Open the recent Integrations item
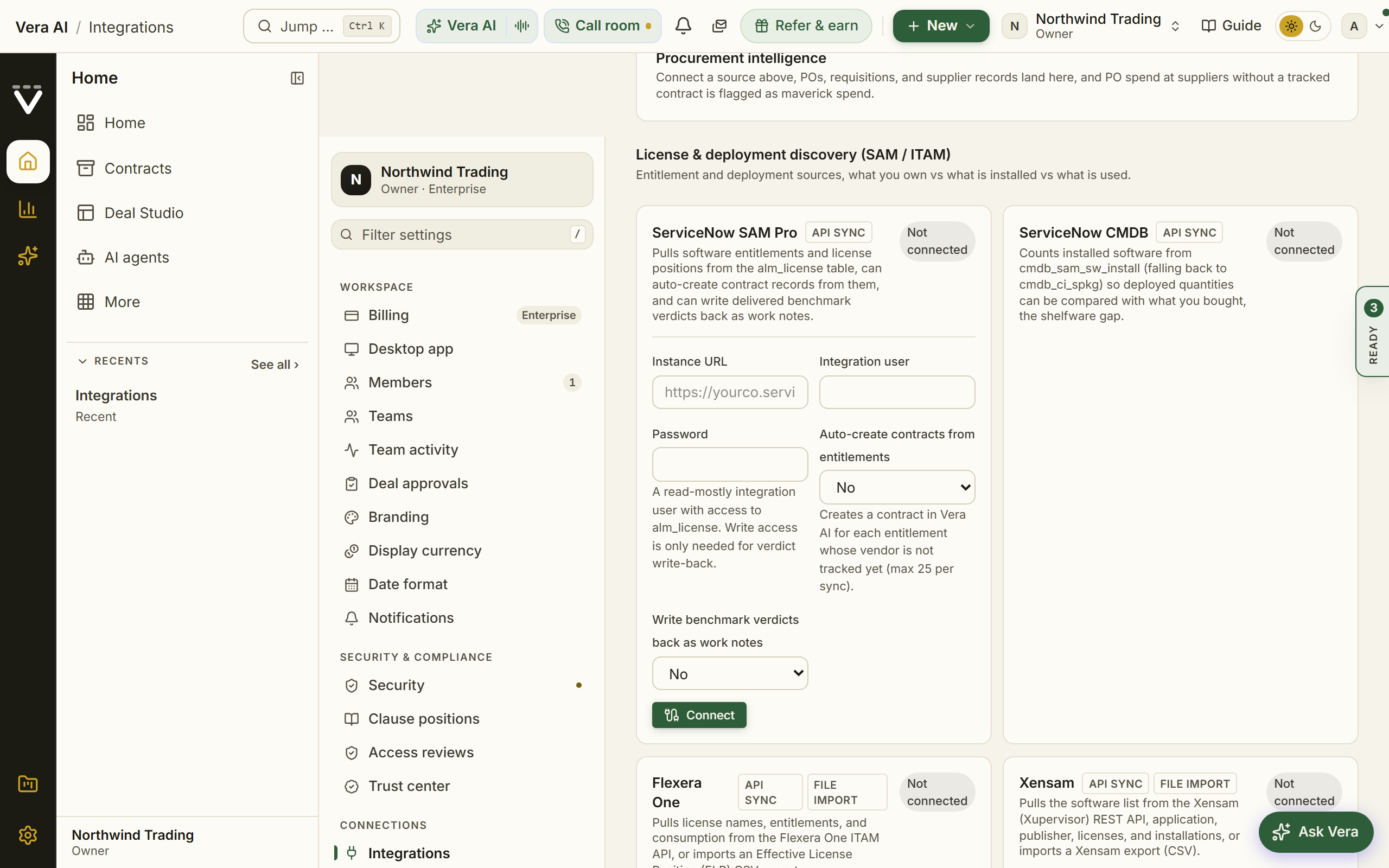Image resolution: width=1389 pixels, height=868 pixels. pyautogui.click(x=187, y=405)
